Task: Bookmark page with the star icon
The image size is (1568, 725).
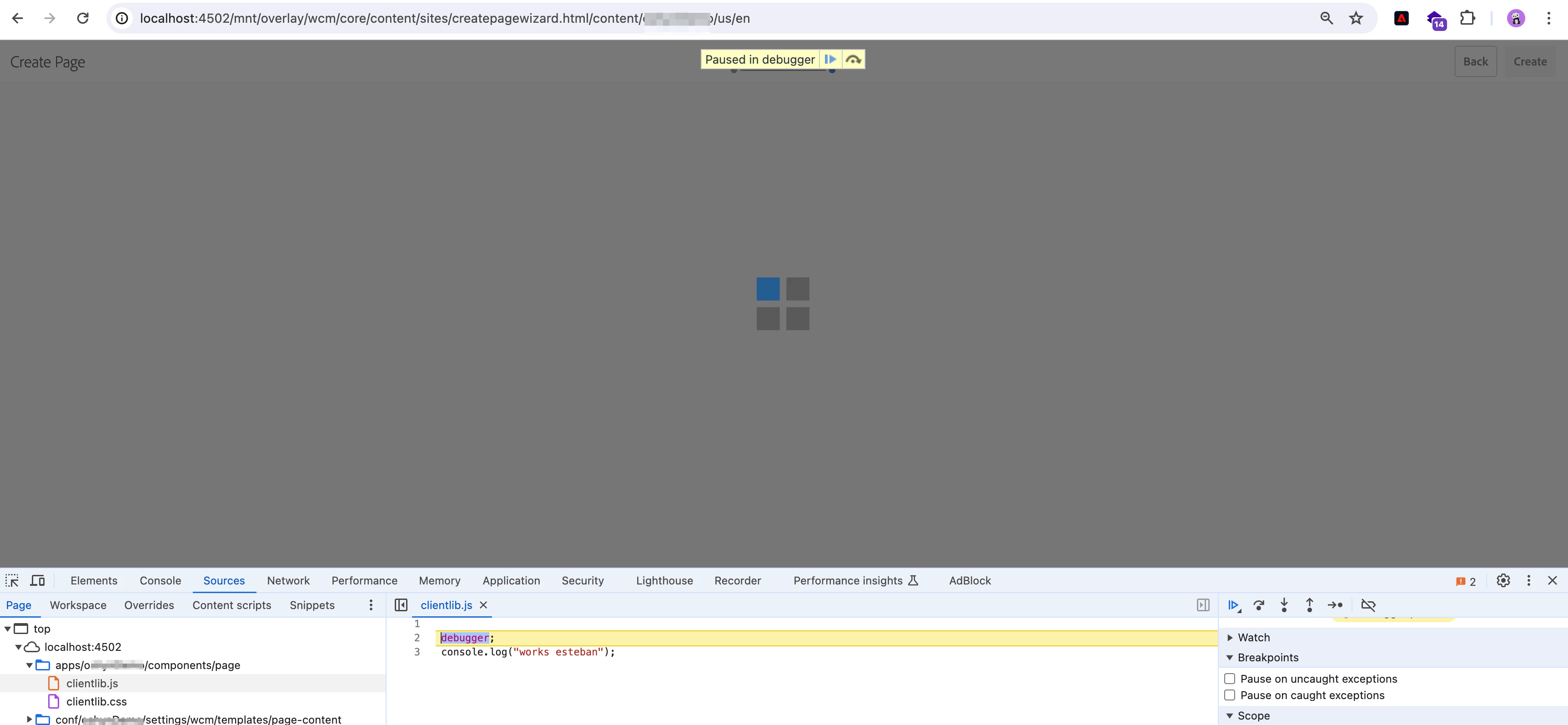Action: [x=1356, y=18]
